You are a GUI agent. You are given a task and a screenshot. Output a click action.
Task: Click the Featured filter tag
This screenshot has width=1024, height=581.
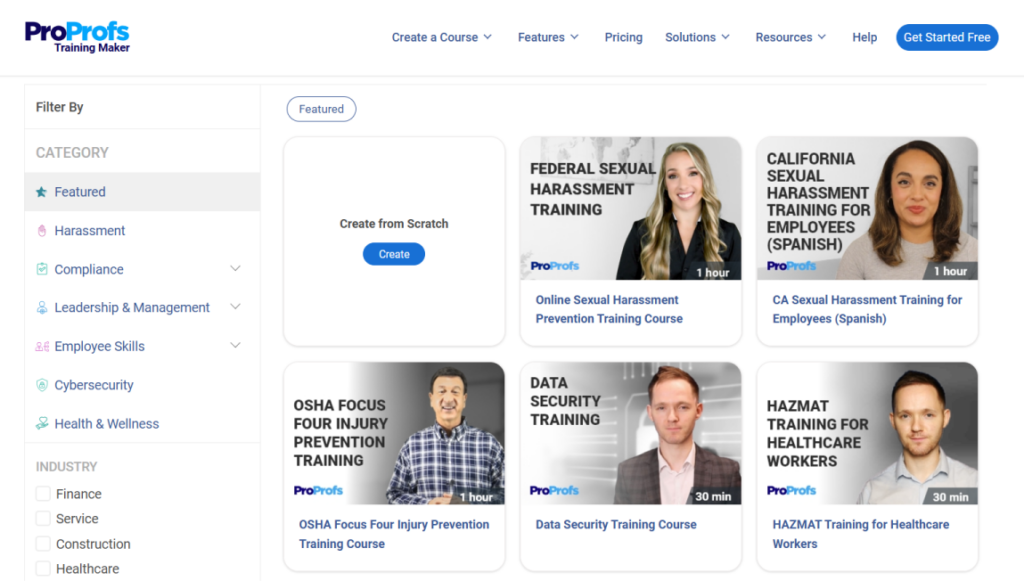point(321,109)
